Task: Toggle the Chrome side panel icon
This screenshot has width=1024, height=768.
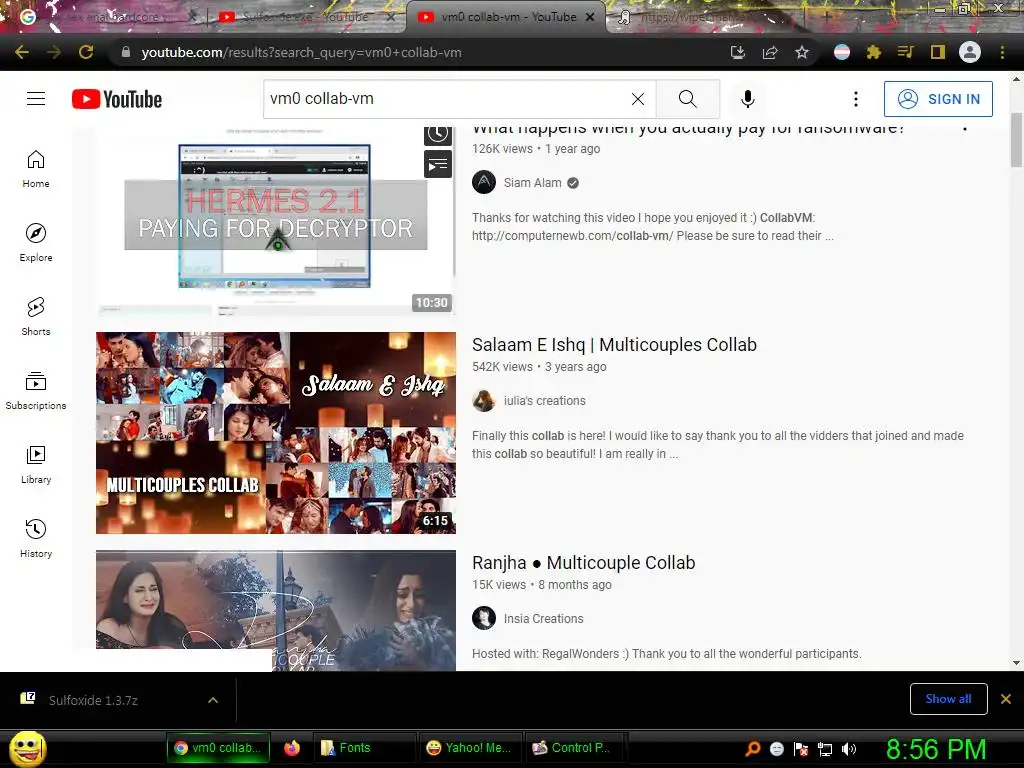Action: coord(938,52)
